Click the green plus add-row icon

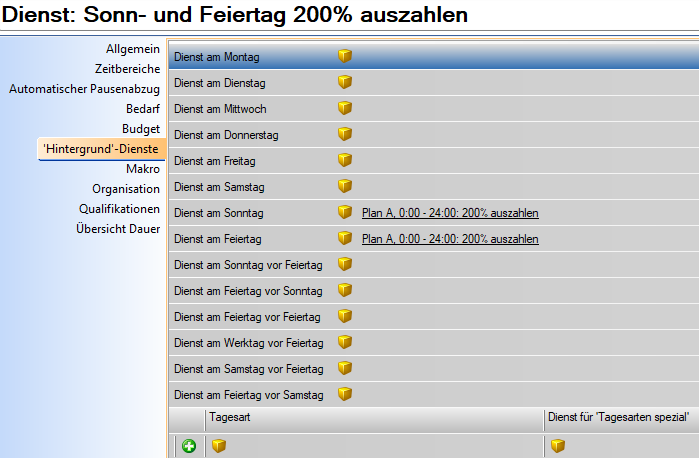click(189, 446)
